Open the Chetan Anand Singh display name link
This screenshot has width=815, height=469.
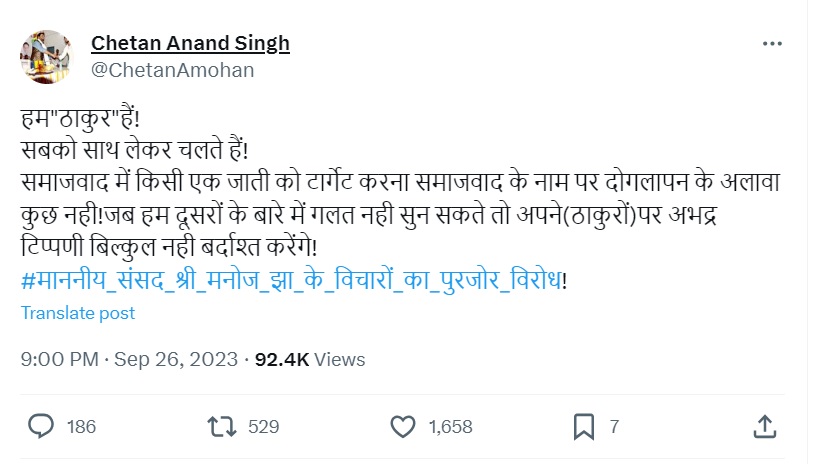(190, 43)
